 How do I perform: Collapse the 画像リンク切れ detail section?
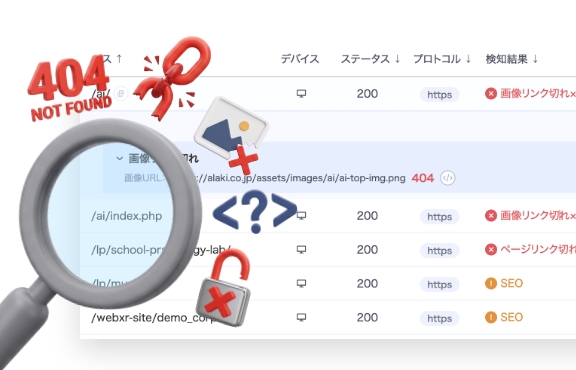pos(119,158)
